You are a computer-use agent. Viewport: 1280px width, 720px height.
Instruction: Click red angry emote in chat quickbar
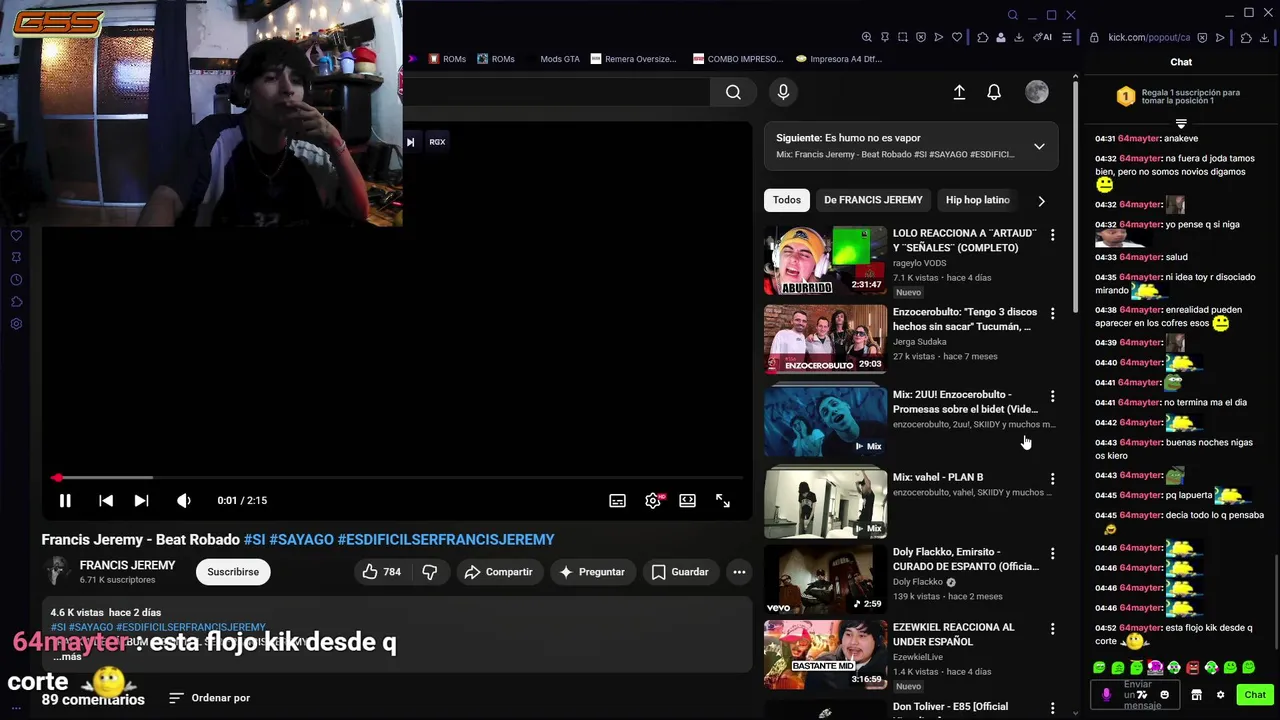pyautogui.click(x=1193, y=667)
